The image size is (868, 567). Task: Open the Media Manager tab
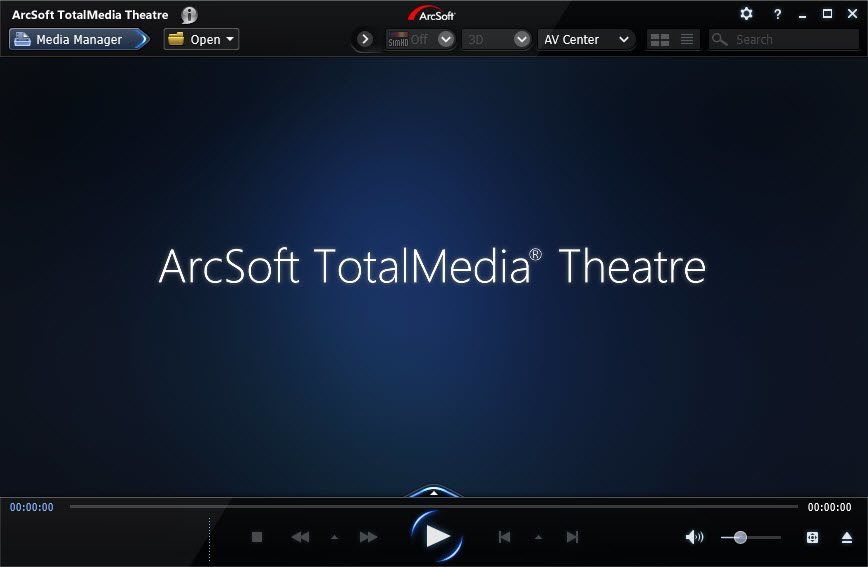tap(78, 40)
